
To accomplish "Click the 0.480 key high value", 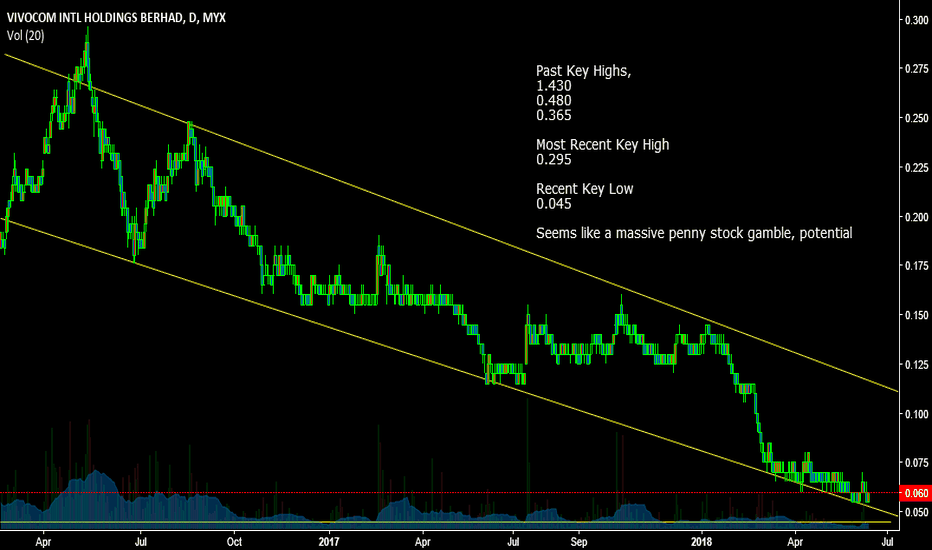I will 553,100.
